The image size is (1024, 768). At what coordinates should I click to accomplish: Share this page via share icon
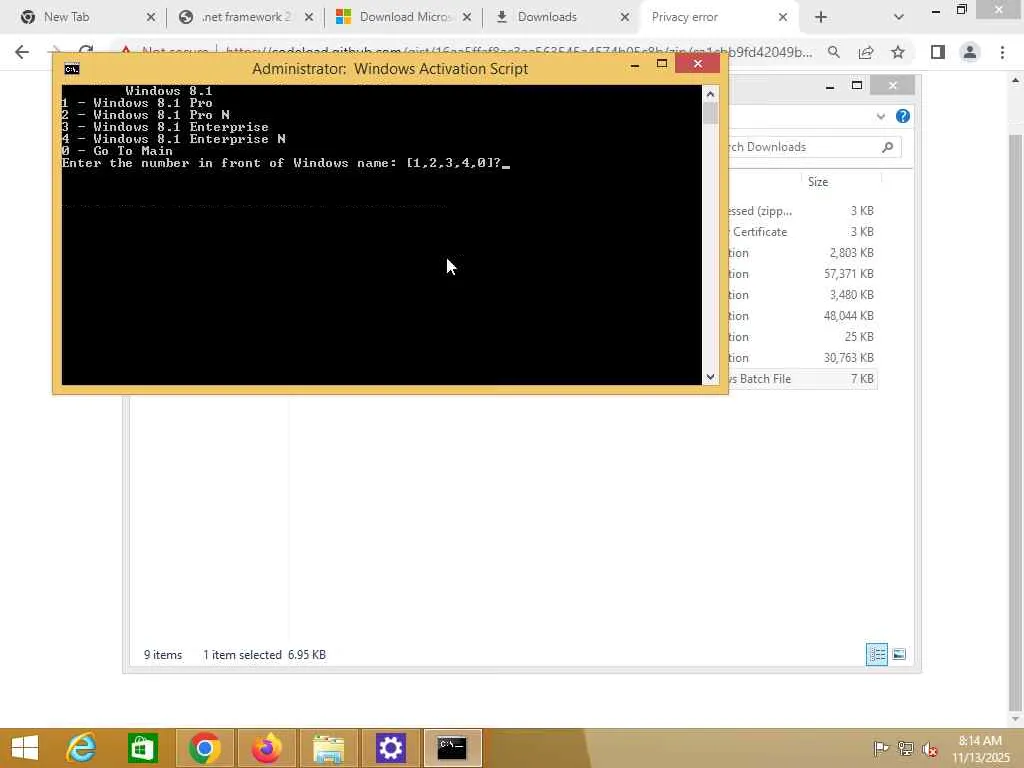tap(866, 52)
